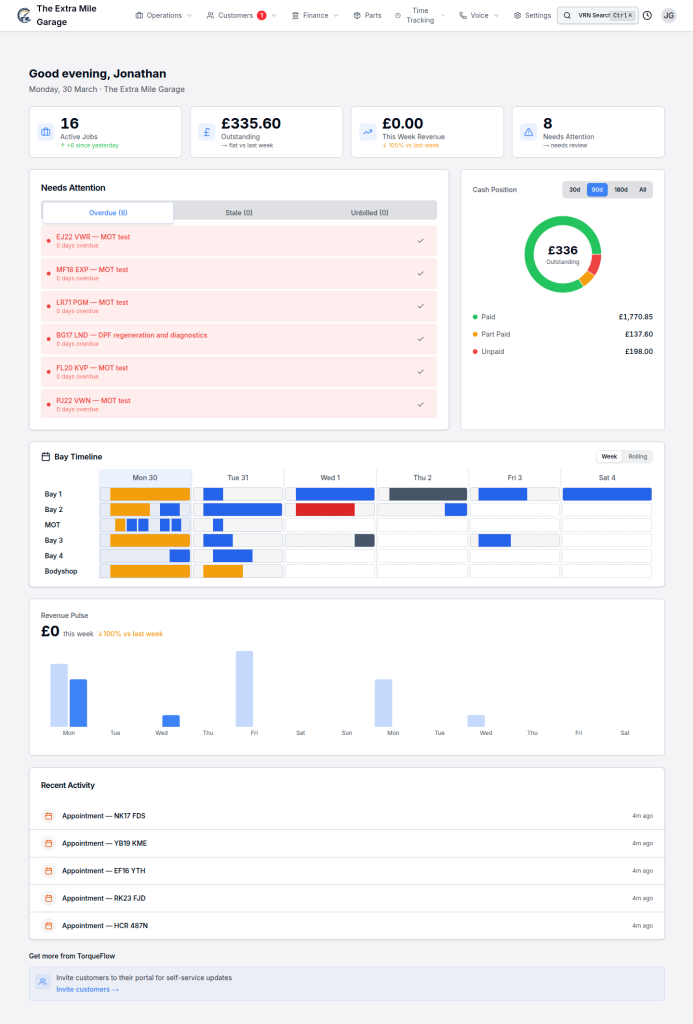This screenshot has width=693, height=1024.
Task: Click The Extra Mile Garage logo
Action: click(24, 15)
